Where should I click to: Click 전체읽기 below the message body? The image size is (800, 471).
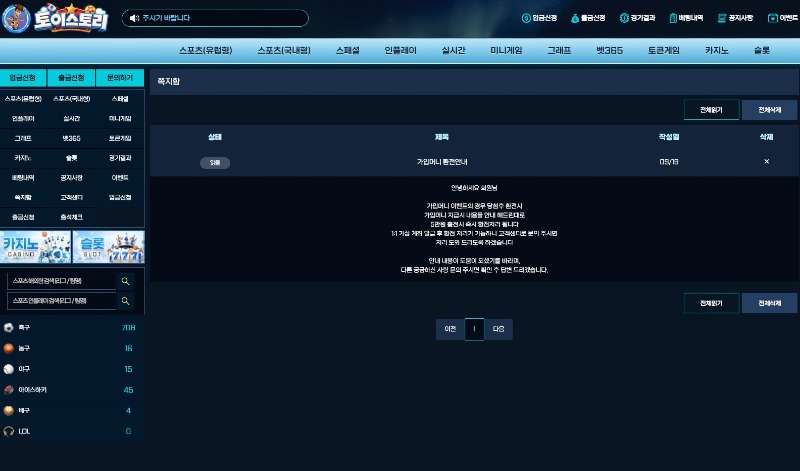[x=711, y=303]
